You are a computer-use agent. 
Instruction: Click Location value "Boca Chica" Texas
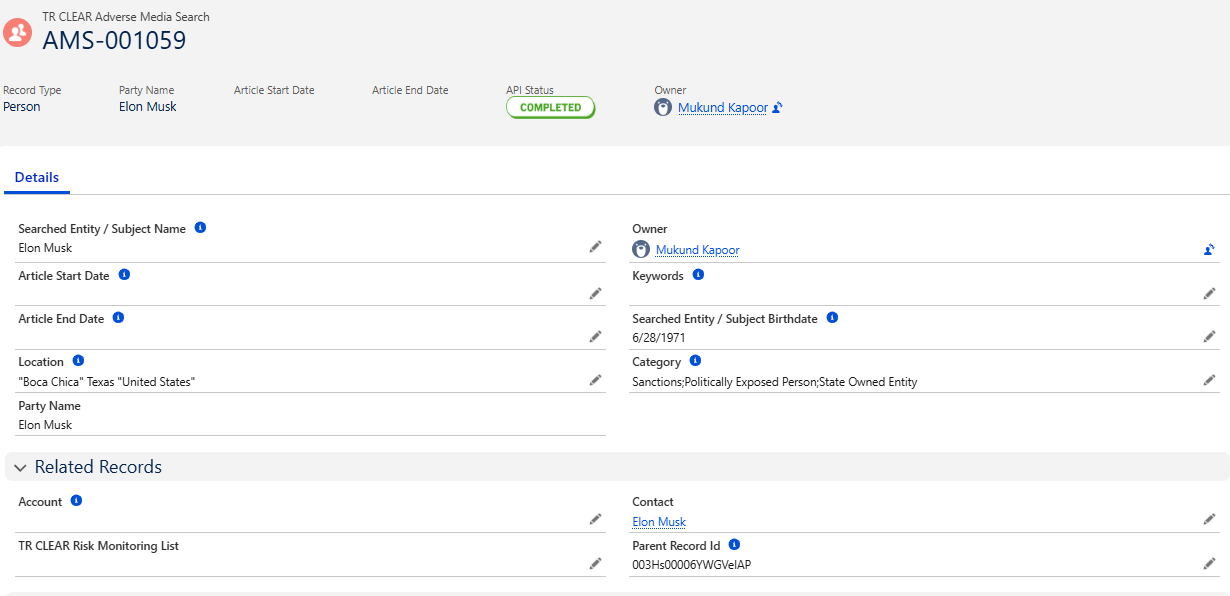tap(106, 382)
